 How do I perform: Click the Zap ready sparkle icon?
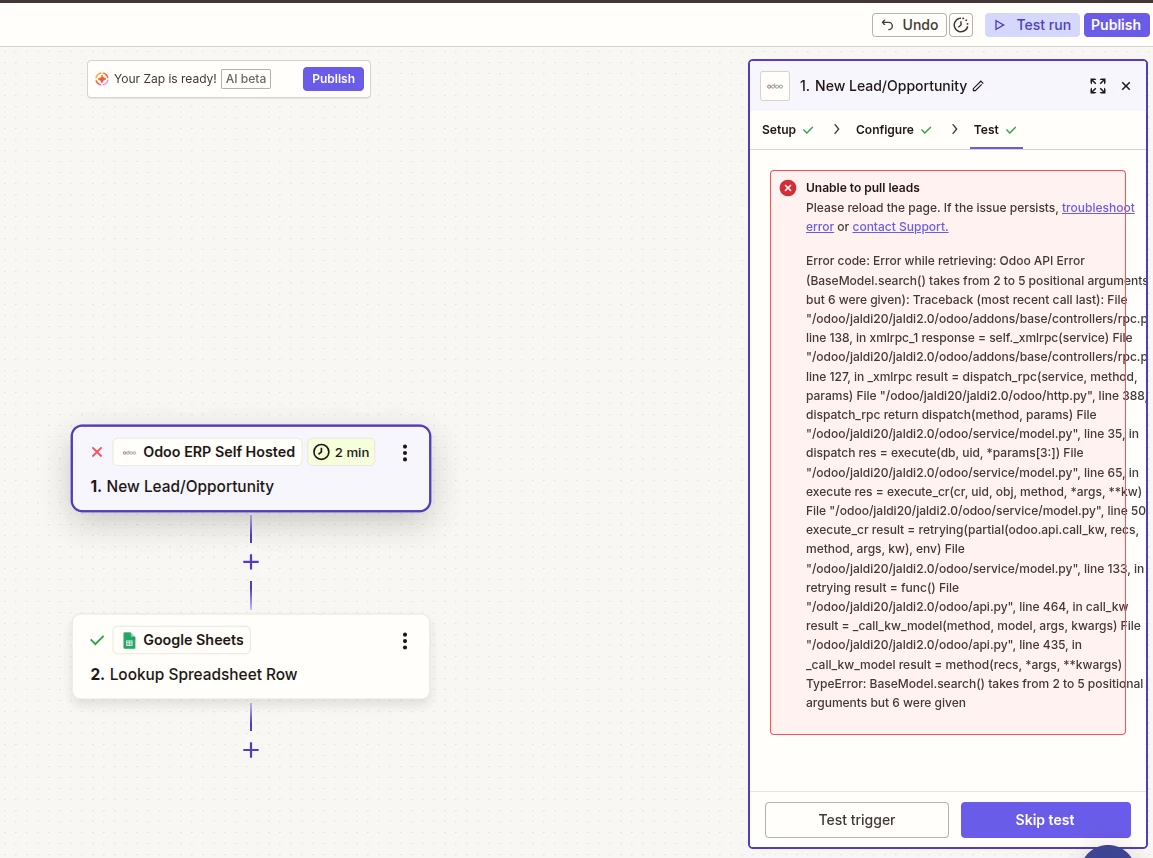(101, 79)
